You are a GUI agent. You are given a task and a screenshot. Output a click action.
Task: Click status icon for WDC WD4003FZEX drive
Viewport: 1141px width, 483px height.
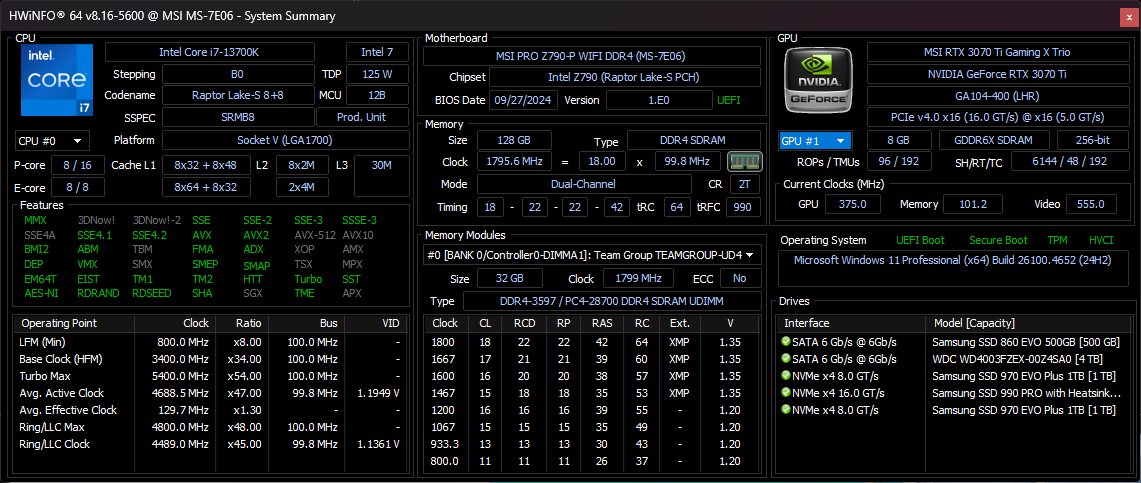click(786, 359)
